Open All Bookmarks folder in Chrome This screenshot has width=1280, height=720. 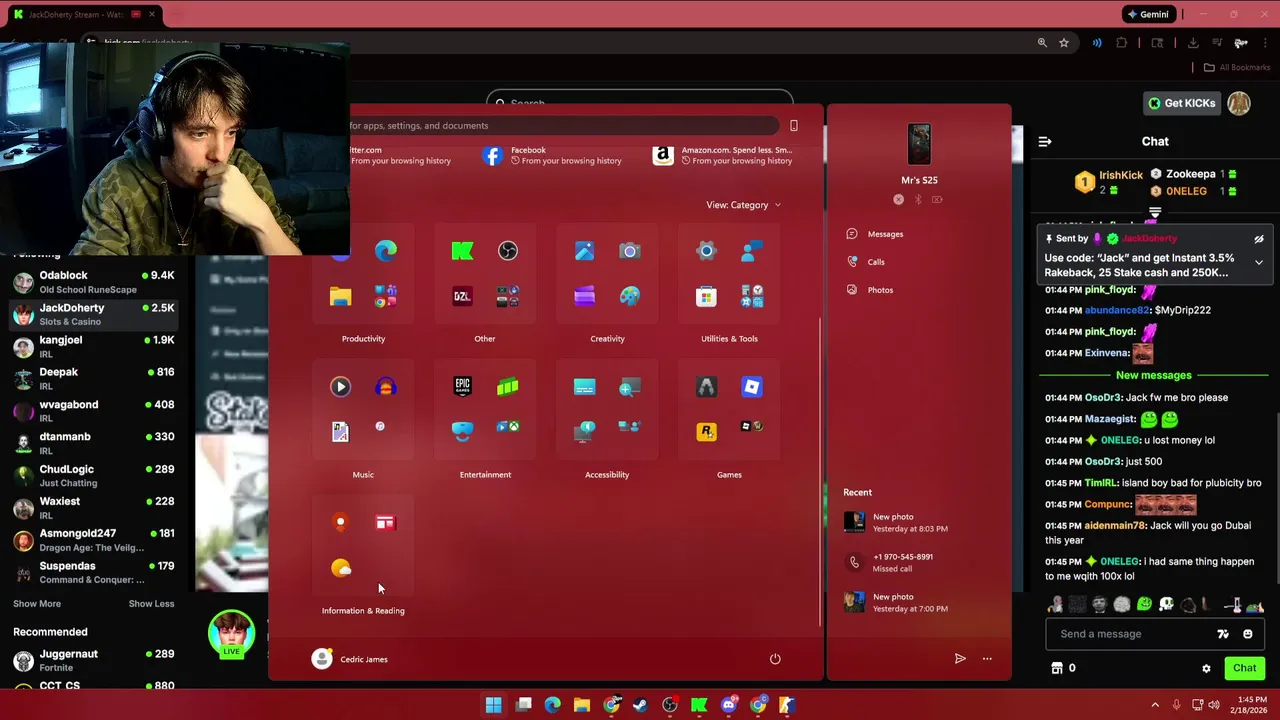point(1236,68)
